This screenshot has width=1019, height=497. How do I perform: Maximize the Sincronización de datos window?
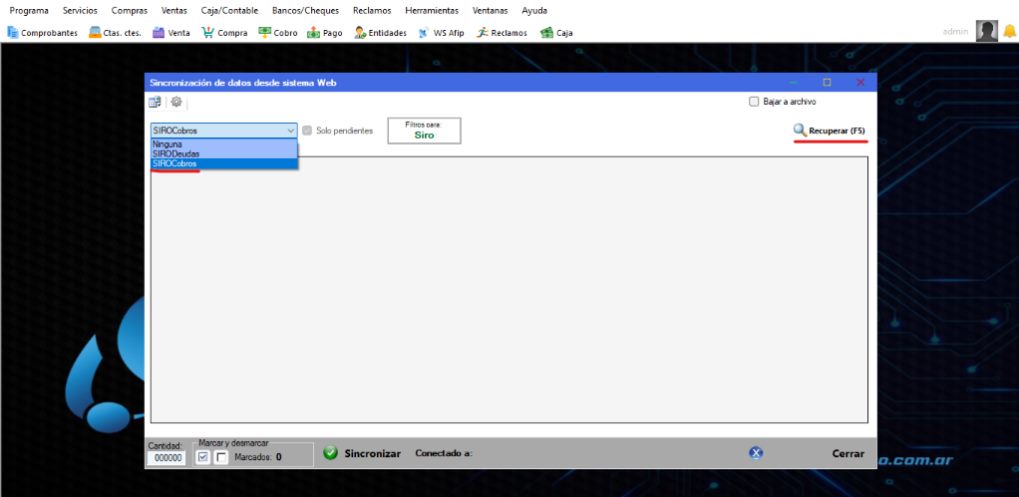(827, 83)
